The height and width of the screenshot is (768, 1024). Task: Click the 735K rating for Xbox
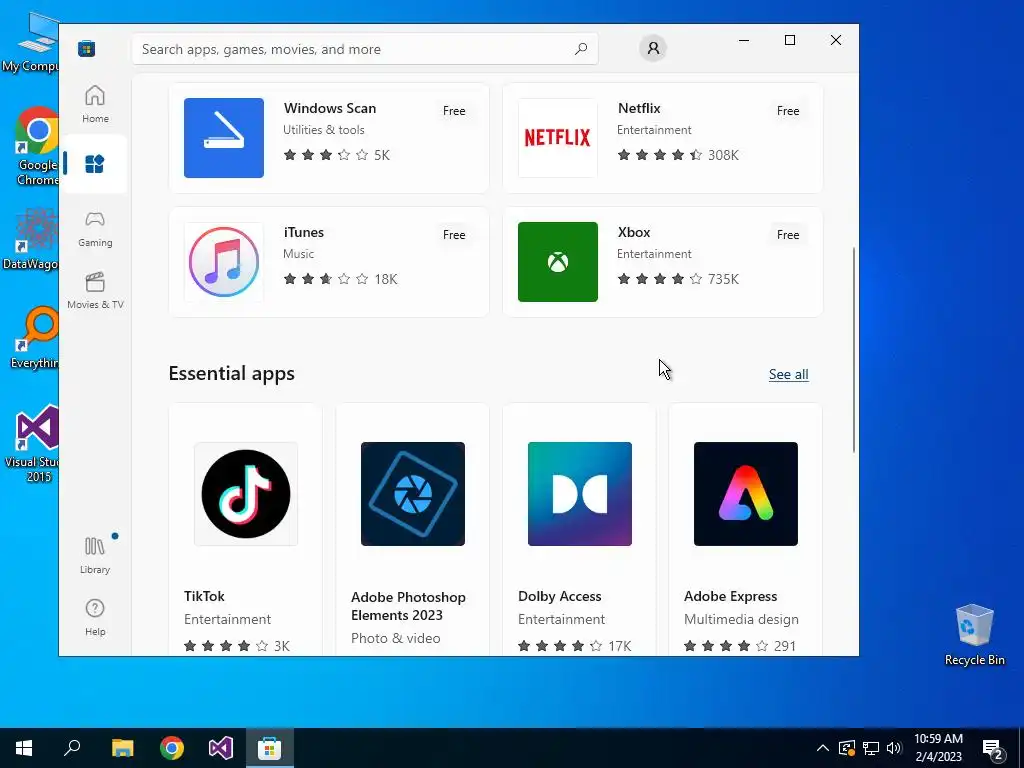(x=723, y=279)
